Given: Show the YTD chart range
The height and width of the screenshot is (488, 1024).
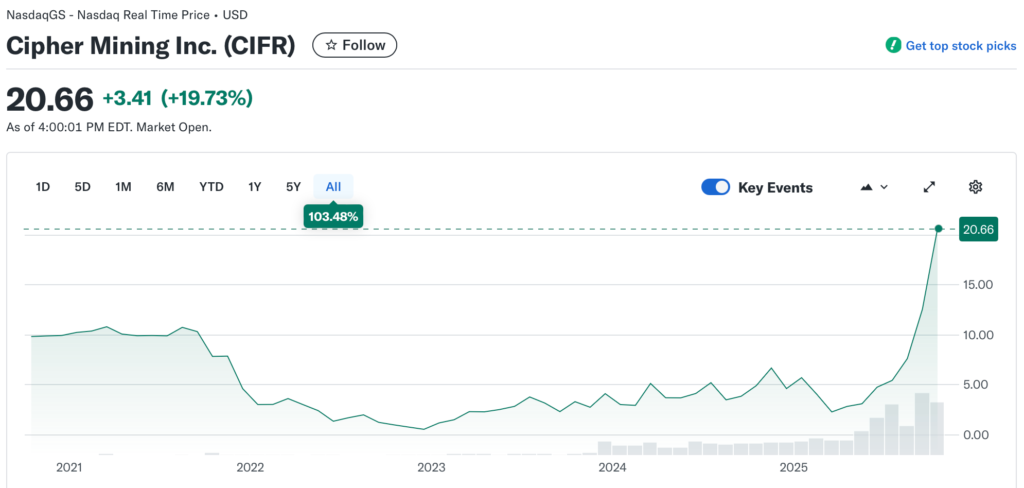Looking at the screenshot, I should [x=211, y=187].
